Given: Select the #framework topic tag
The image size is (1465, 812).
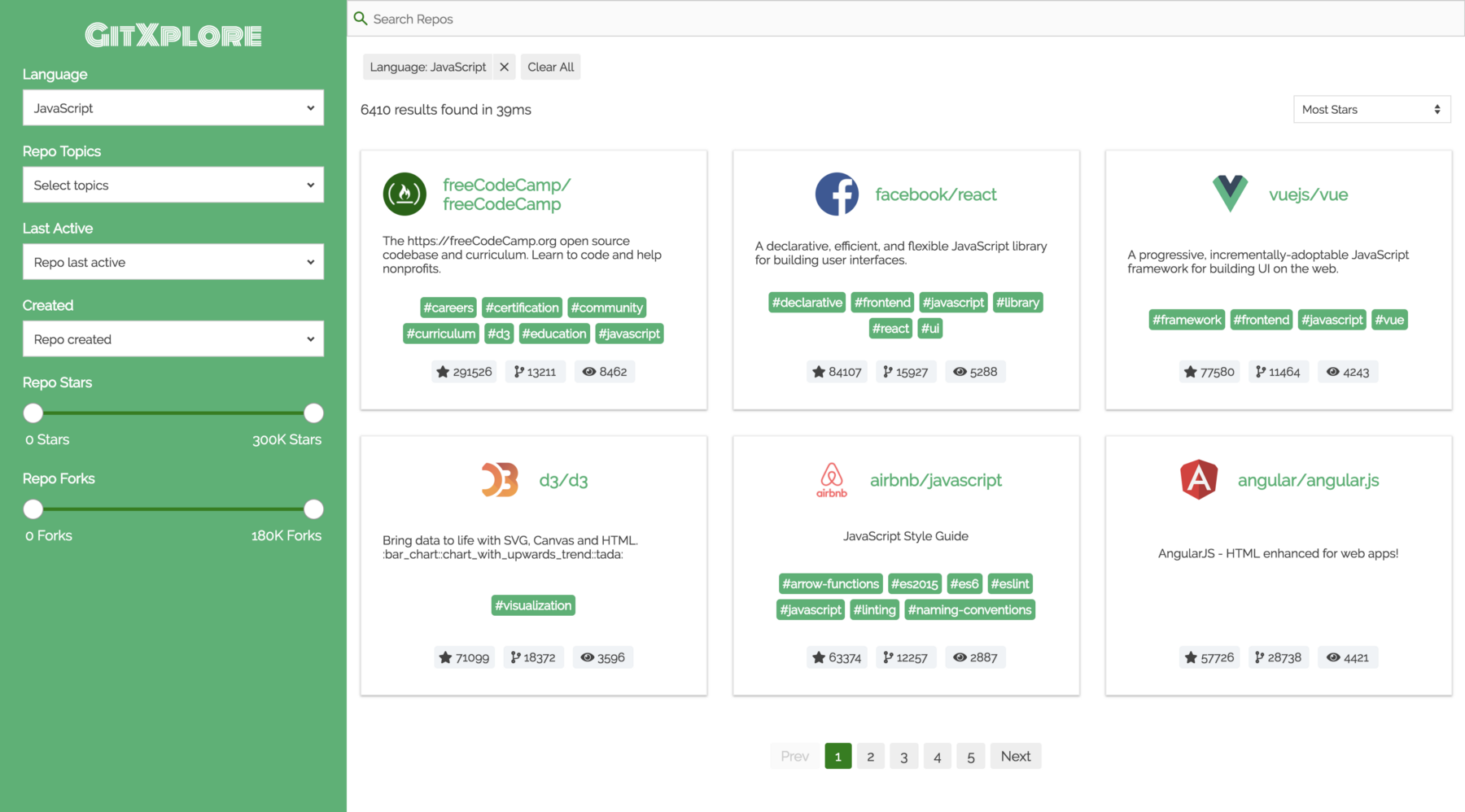Looking at the screenshot, I should coord(1187,320).
